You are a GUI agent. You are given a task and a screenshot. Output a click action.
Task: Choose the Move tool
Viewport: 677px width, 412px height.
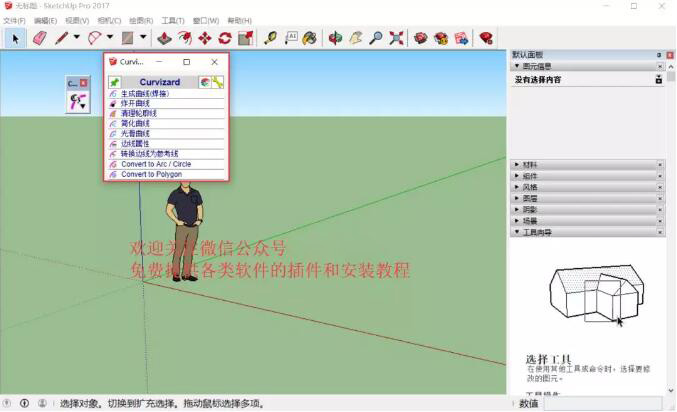pos(205,38)
